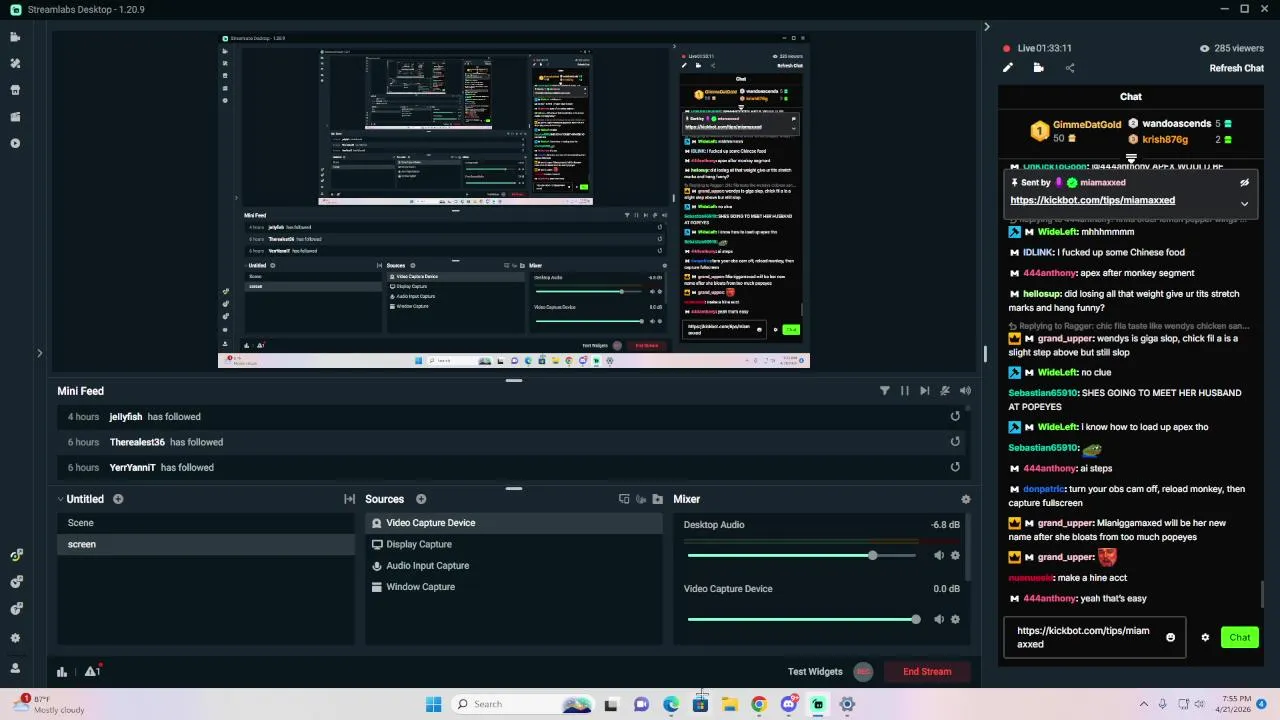Adjust the Desktop Audio volume slider
1280x720 pixels.
[x=804, y=555]
